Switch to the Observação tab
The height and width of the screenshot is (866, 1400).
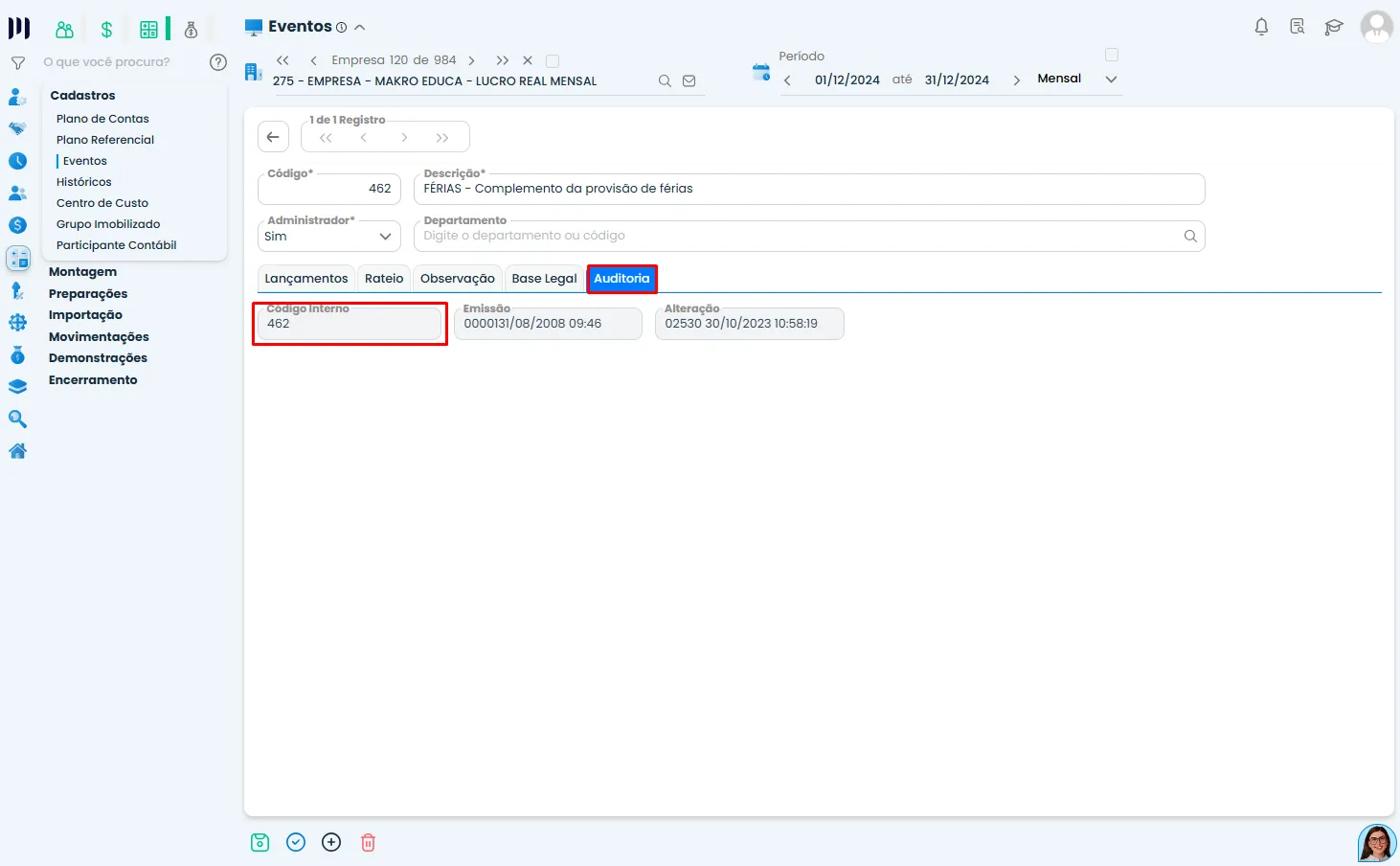(x=458, y=279)
